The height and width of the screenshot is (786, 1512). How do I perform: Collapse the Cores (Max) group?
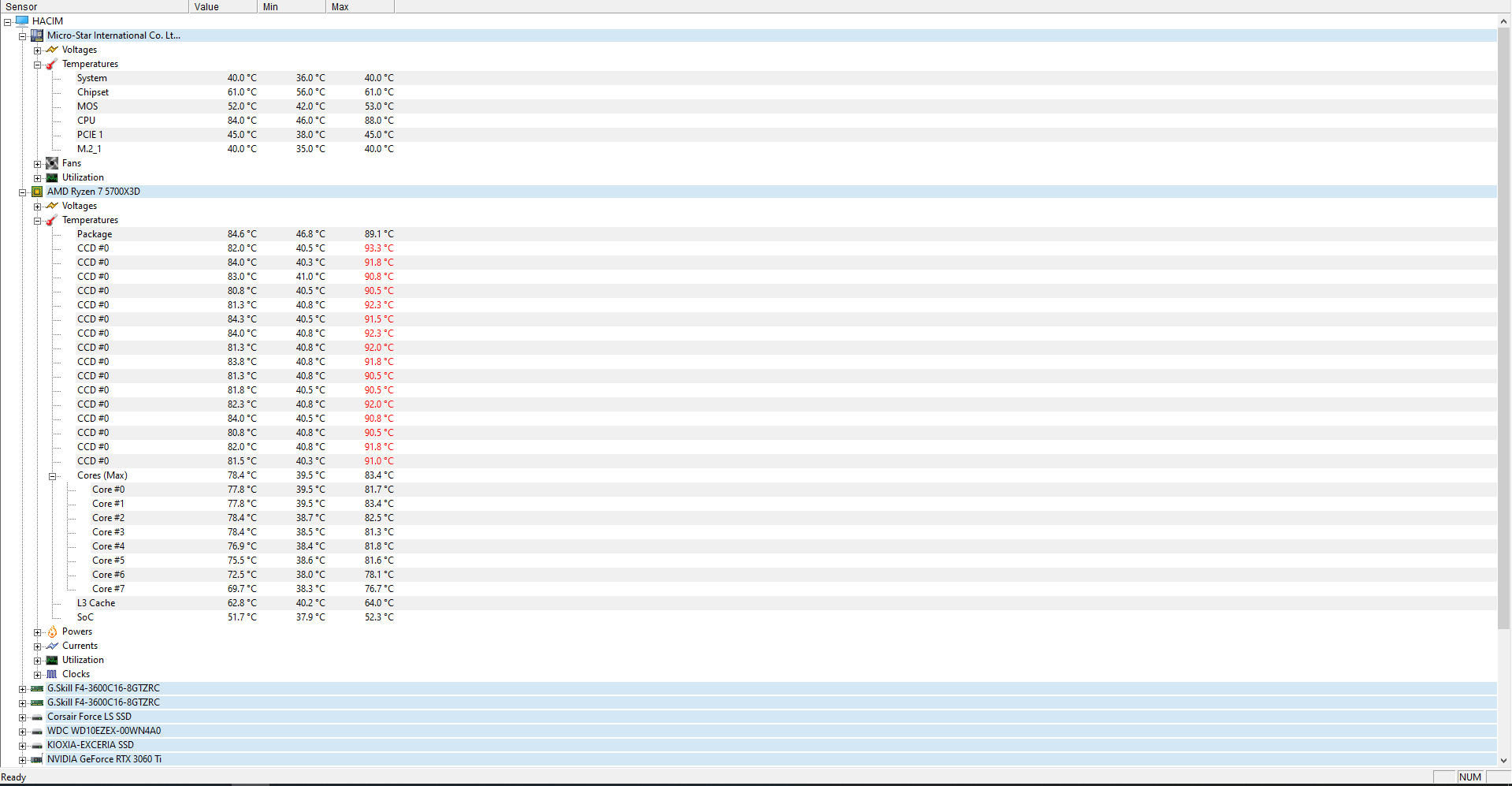(x=53, y=476)
